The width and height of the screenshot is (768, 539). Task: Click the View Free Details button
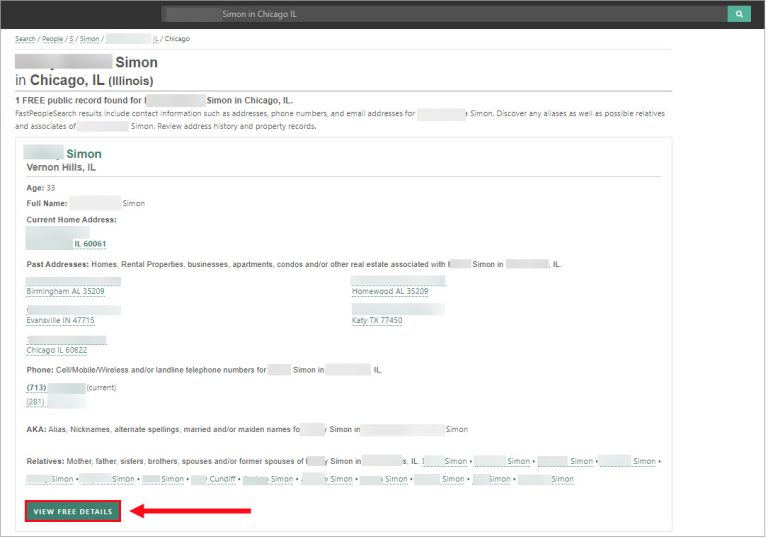tap(73, 511)
